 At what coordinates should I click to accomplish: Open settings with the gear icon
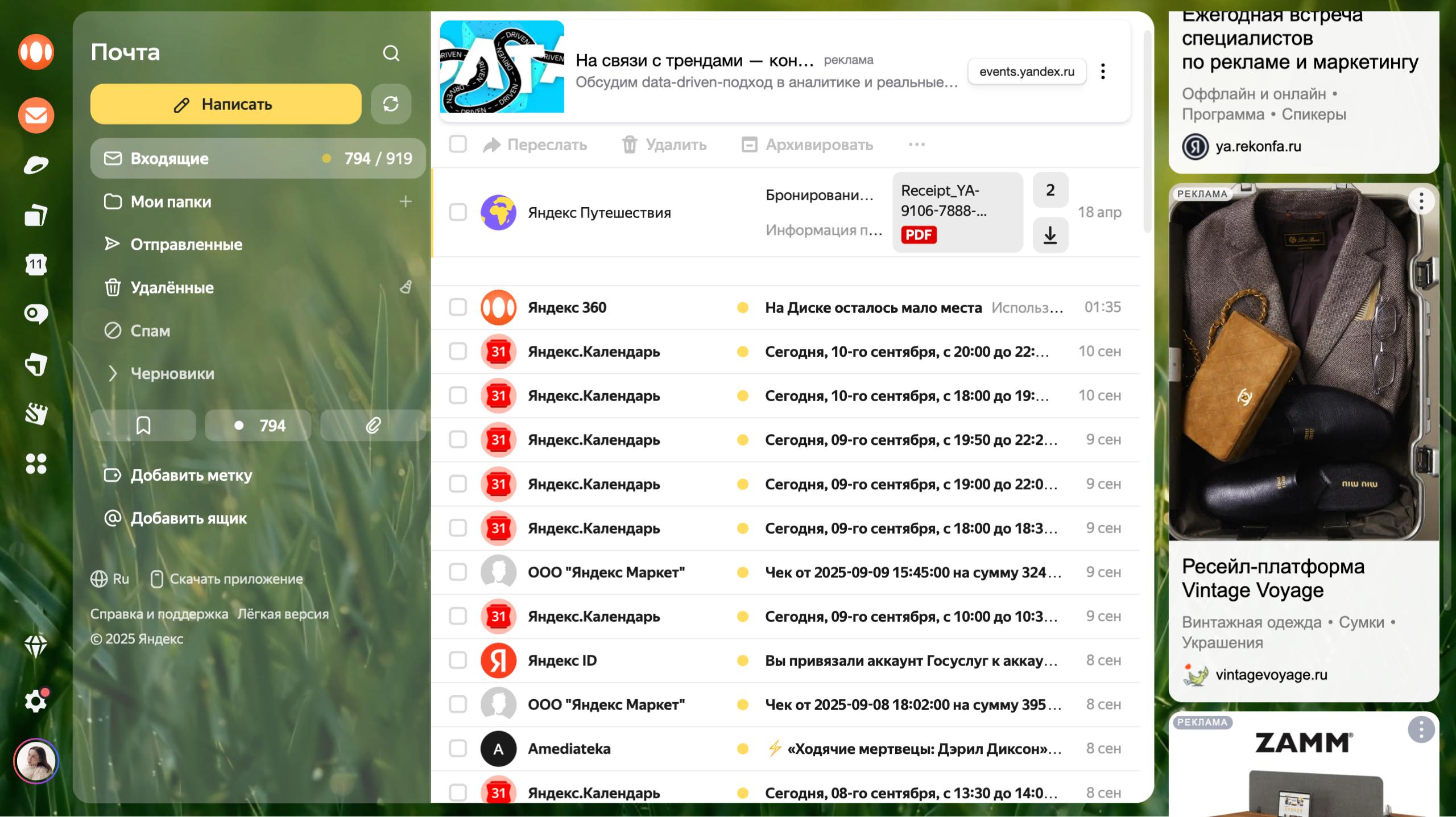[36, 702]
